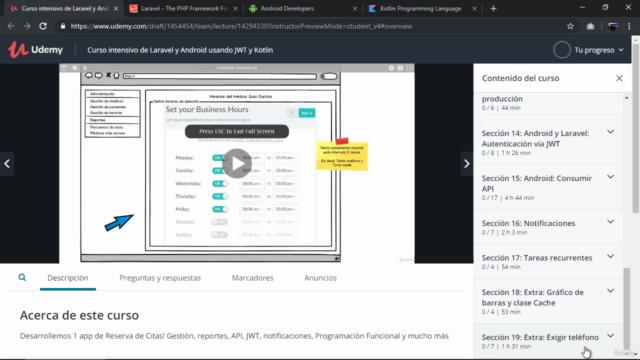
Task: Reload the page
Action: 43,26
